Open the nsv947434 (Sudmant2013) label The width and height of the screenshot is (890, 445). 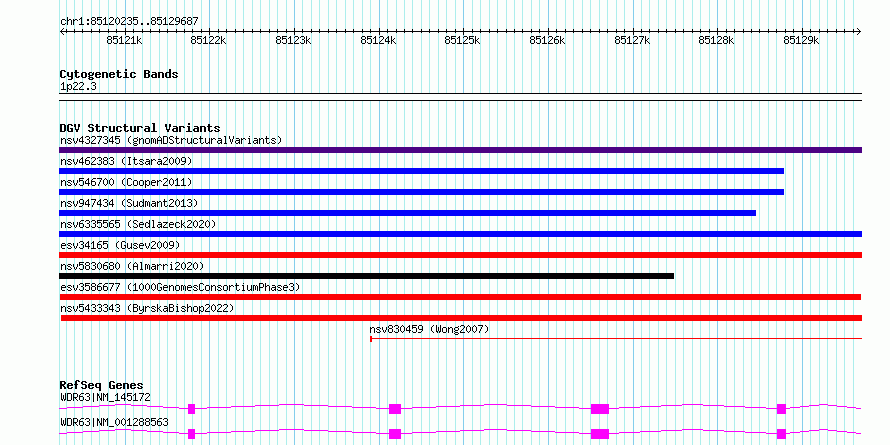pyautogui.click(x=129, y=203)
